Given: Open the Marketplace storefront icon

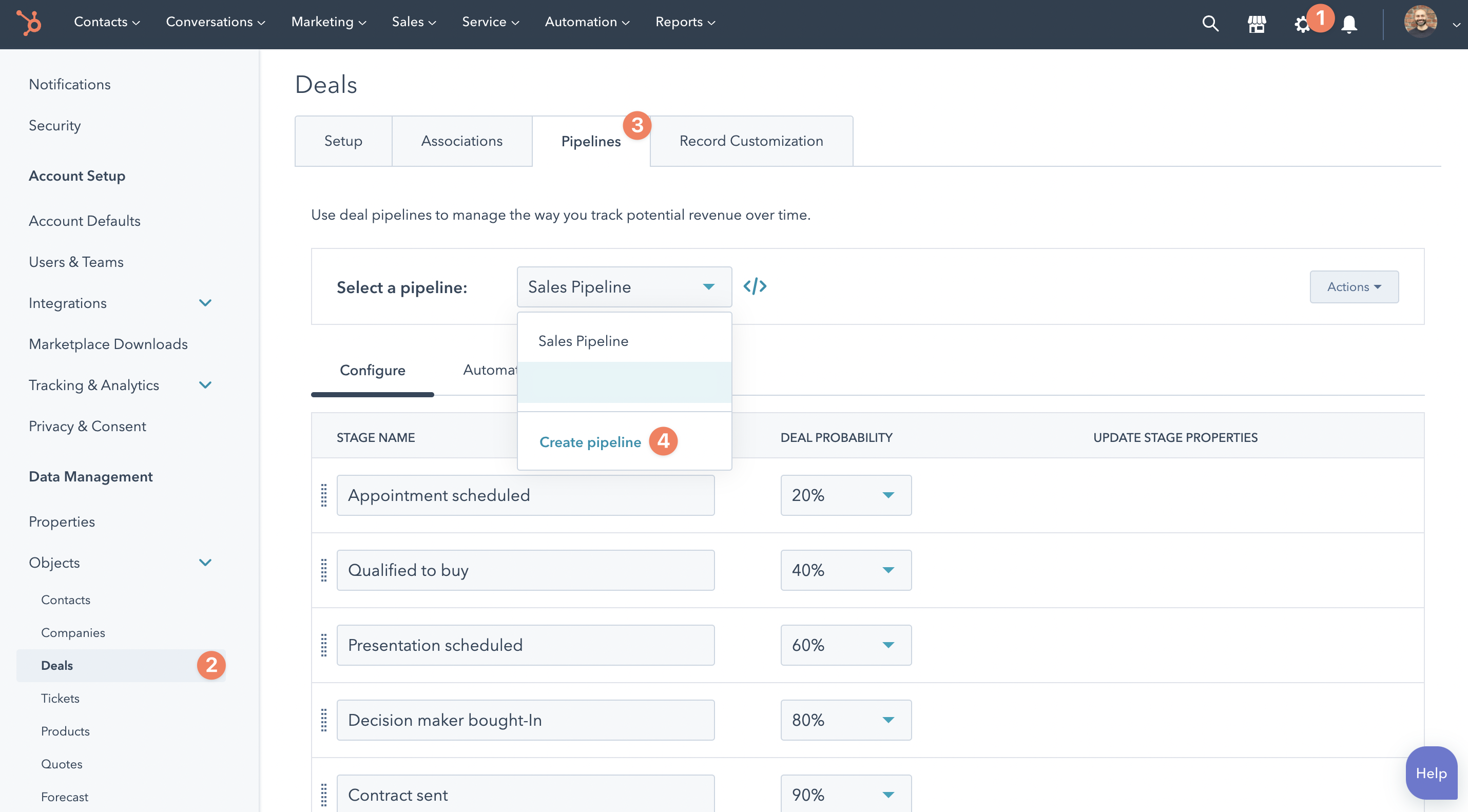Looking at the screenshot, I should click(1257, 24).
